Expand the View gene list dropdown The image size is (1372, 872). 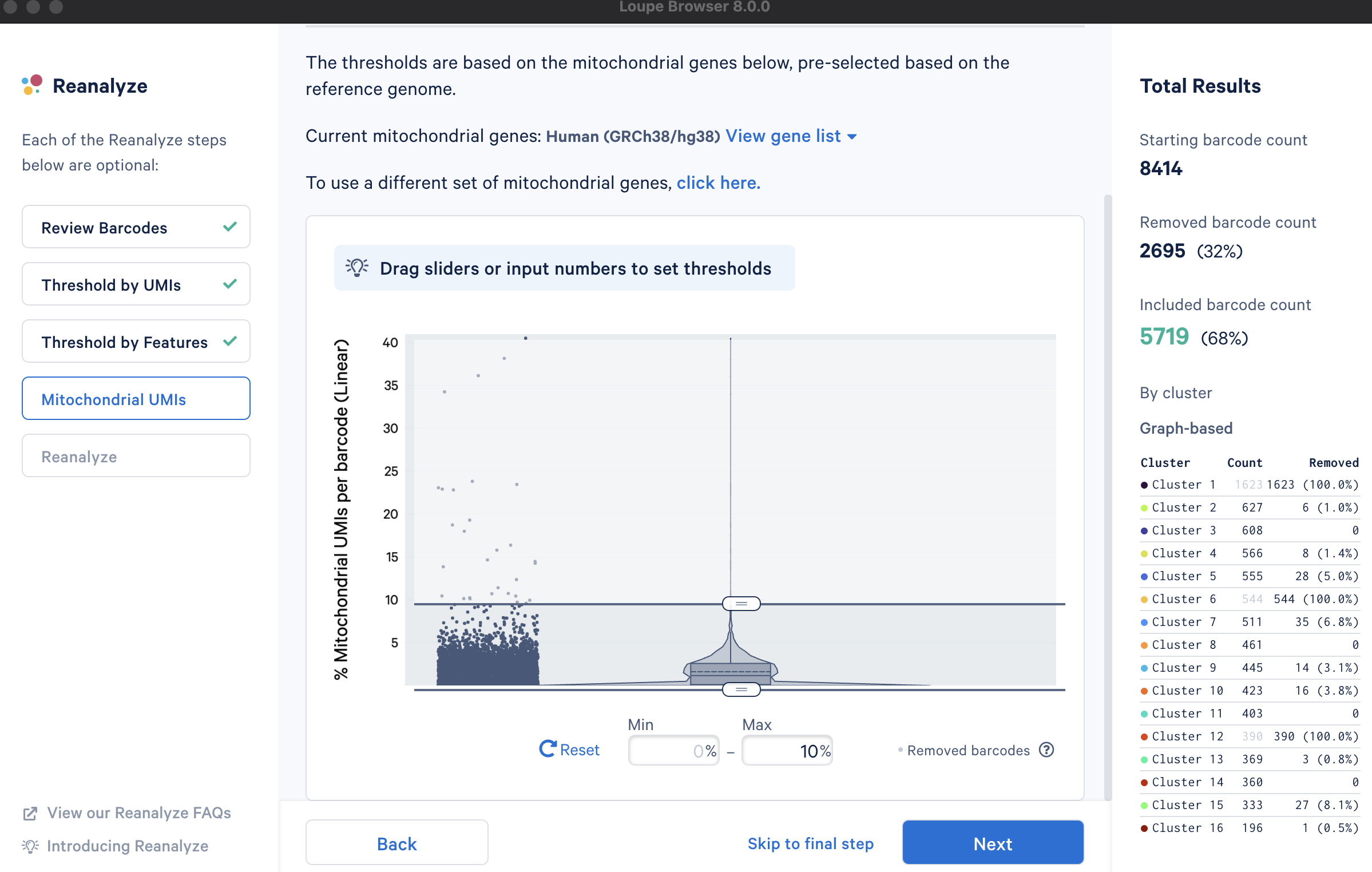click(791, 136)
